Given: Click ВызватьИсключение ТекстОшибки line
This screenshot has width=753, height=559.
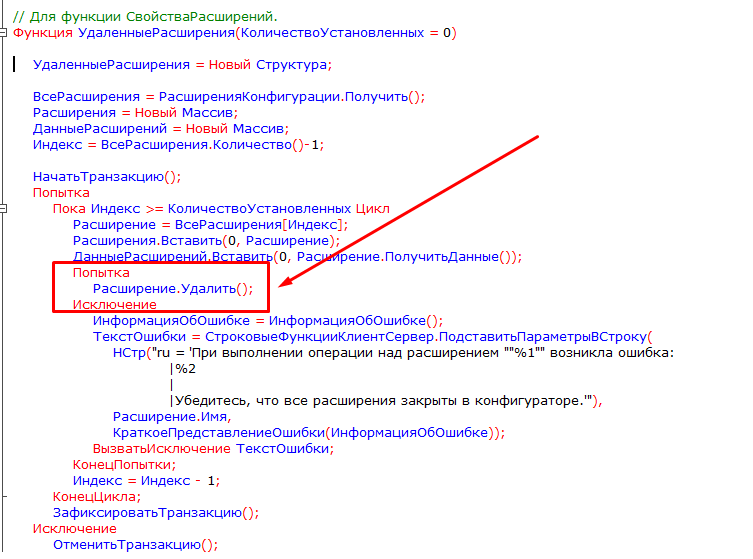Looking at the screenshot, I should (x=213, y=449).
